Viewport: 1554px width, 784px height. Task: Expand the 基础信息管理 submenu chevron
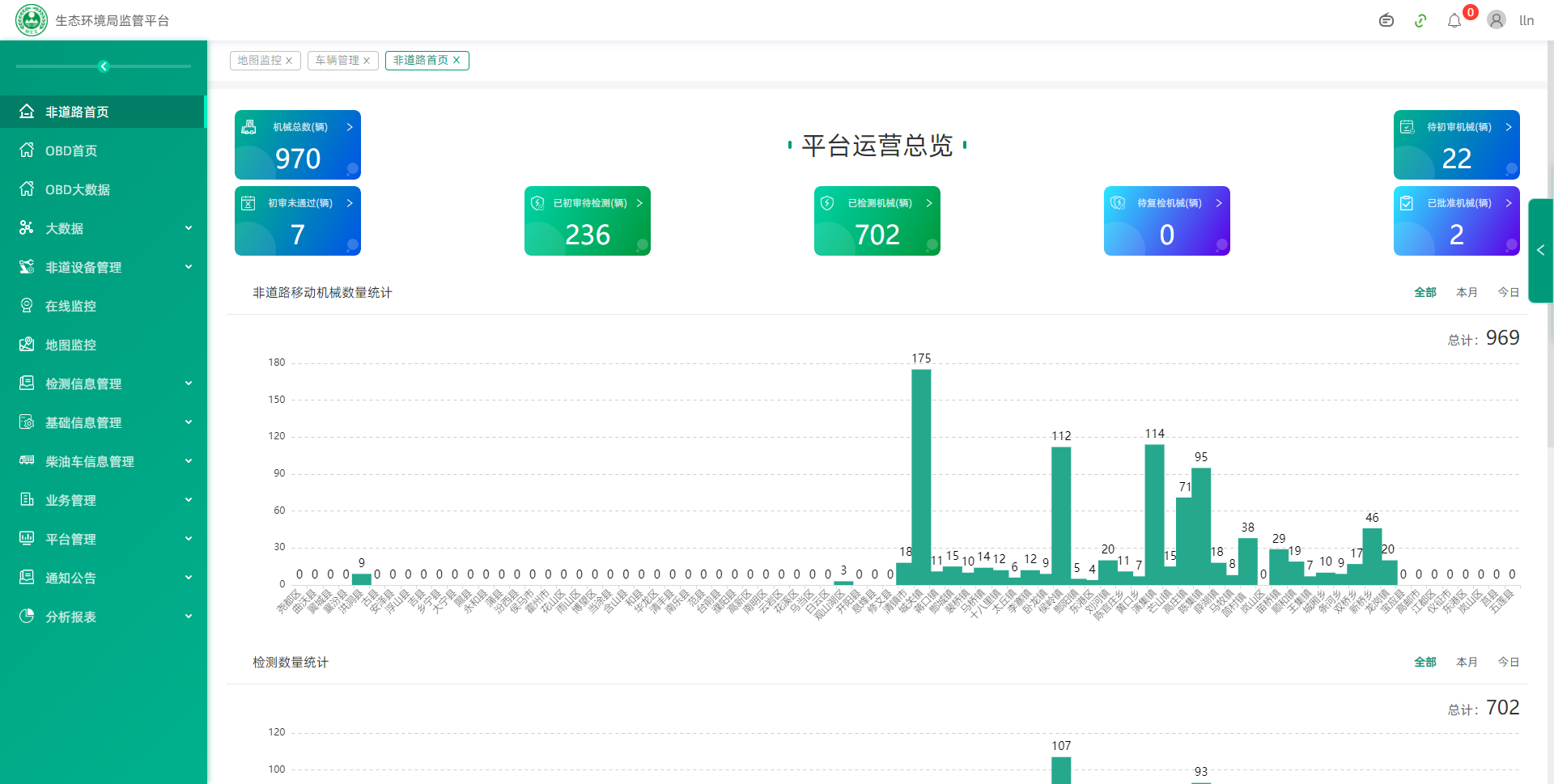click(x=189, y=422)
